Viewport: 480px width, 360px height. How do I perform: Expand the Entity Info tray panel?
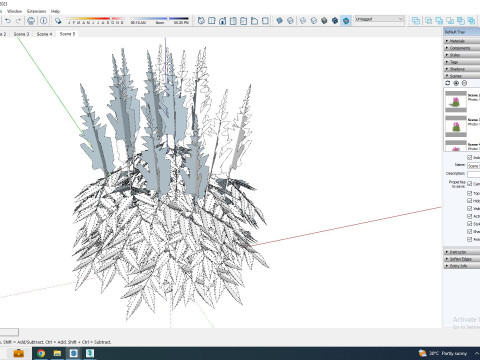tap(462, 266)
